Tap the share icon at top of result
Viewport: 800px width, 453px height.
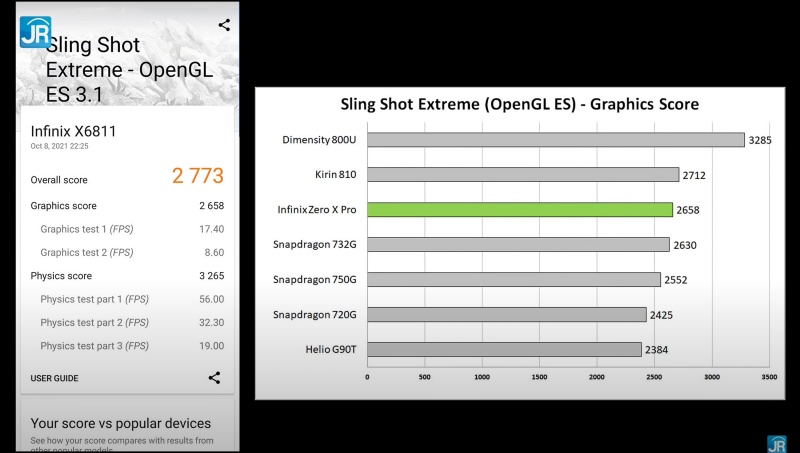pyautogui.click(x=224, y=25)
